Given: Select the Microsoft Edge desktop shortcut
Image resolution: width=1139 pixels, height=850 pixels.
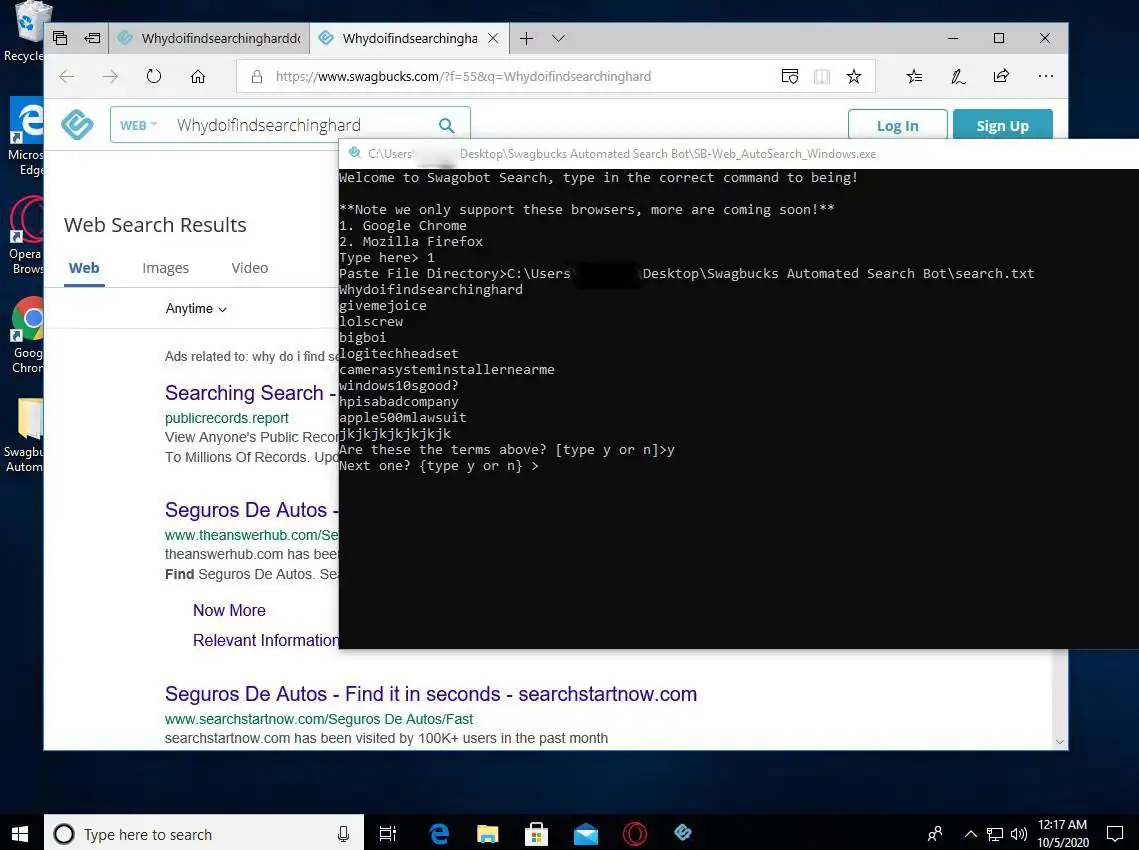Looking at the screenshot, I should point(26,137).
